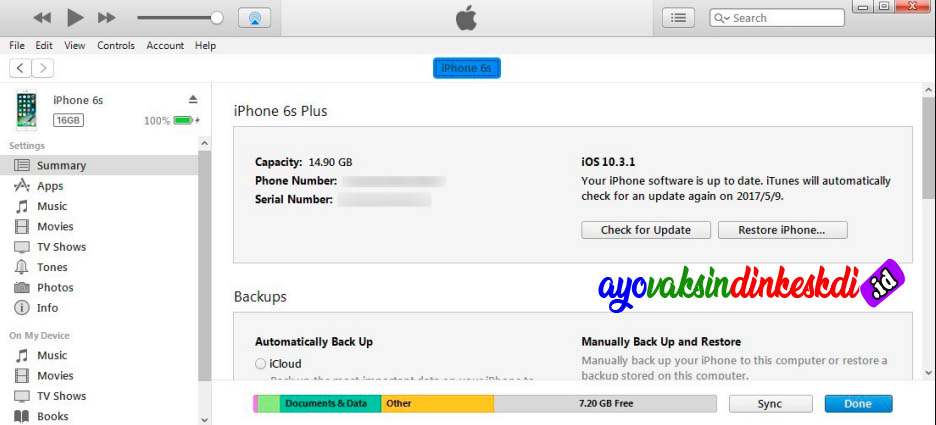Click Manually Back Up and Restore heading
936x425 pixels.
[661, 342]
